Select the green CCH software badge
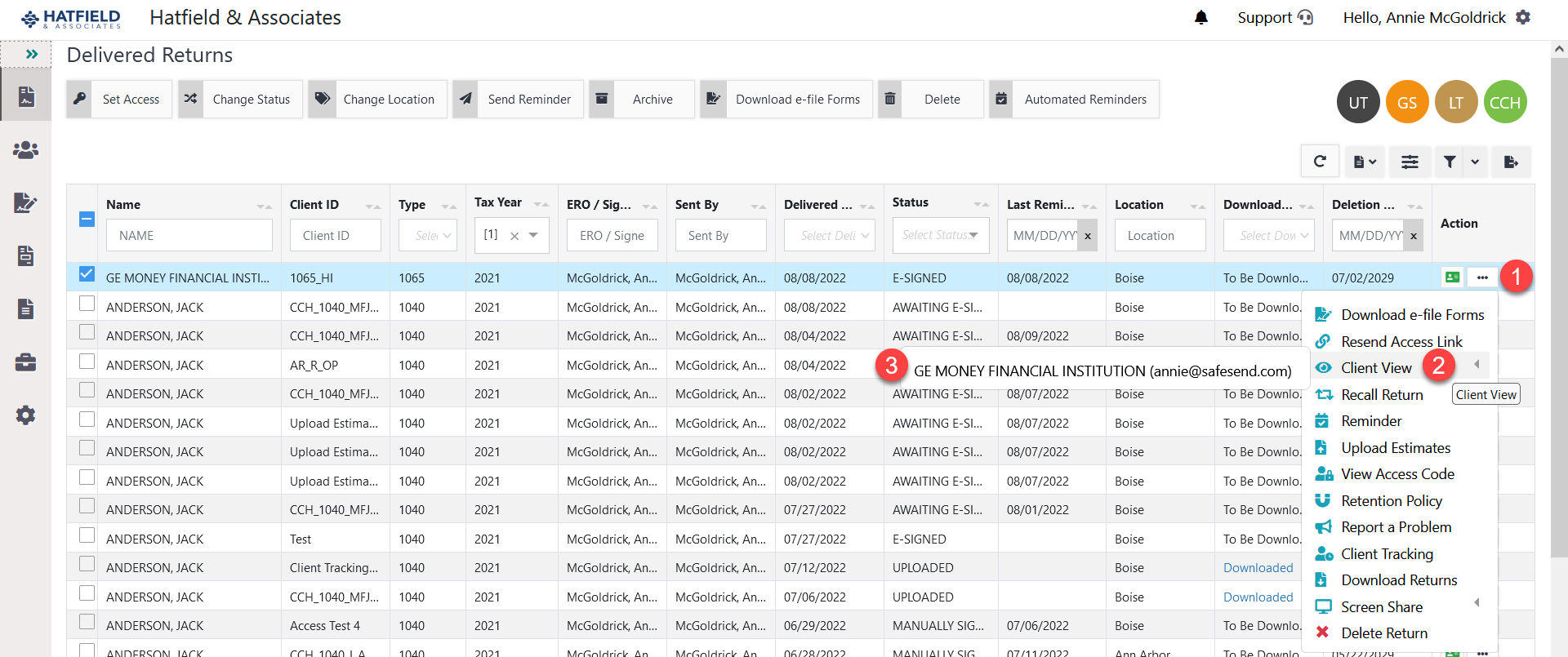 (x=1505, y=102)
